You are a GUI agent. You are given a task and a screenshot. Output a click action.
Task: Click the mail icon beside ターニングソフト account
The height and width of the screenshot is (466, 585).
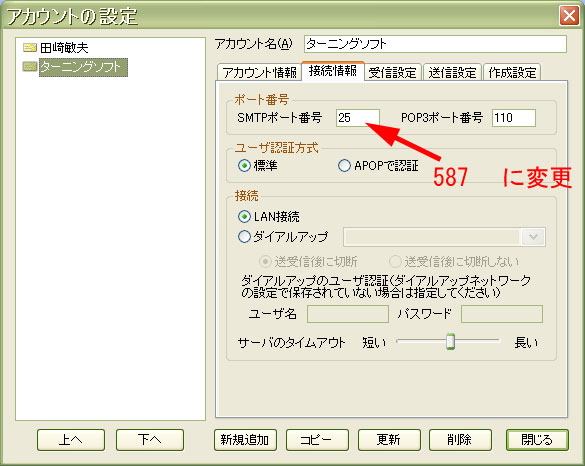[30, 67]
